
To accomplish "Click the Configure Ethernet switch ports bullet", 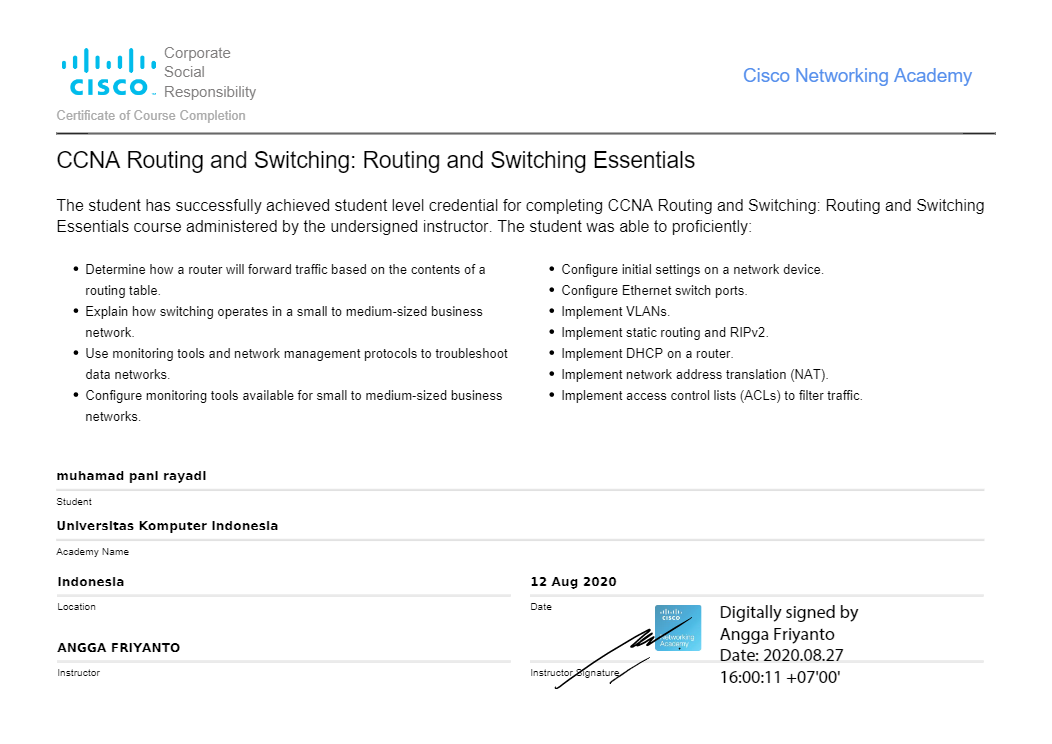I will coord(654,290).
